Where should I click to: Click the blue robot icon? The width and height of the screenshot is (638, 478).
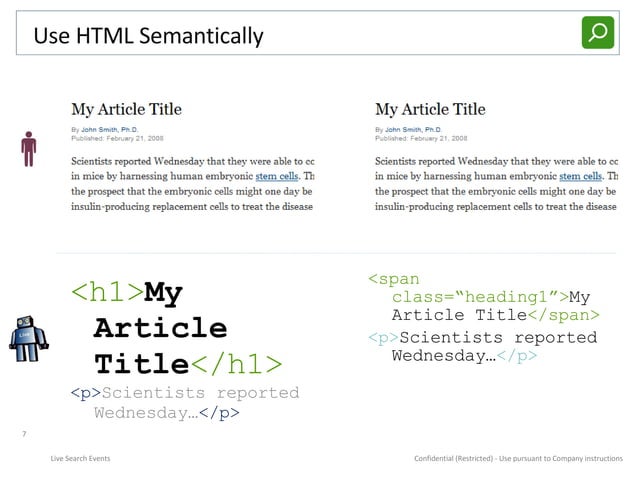click(x=27, y=338)
